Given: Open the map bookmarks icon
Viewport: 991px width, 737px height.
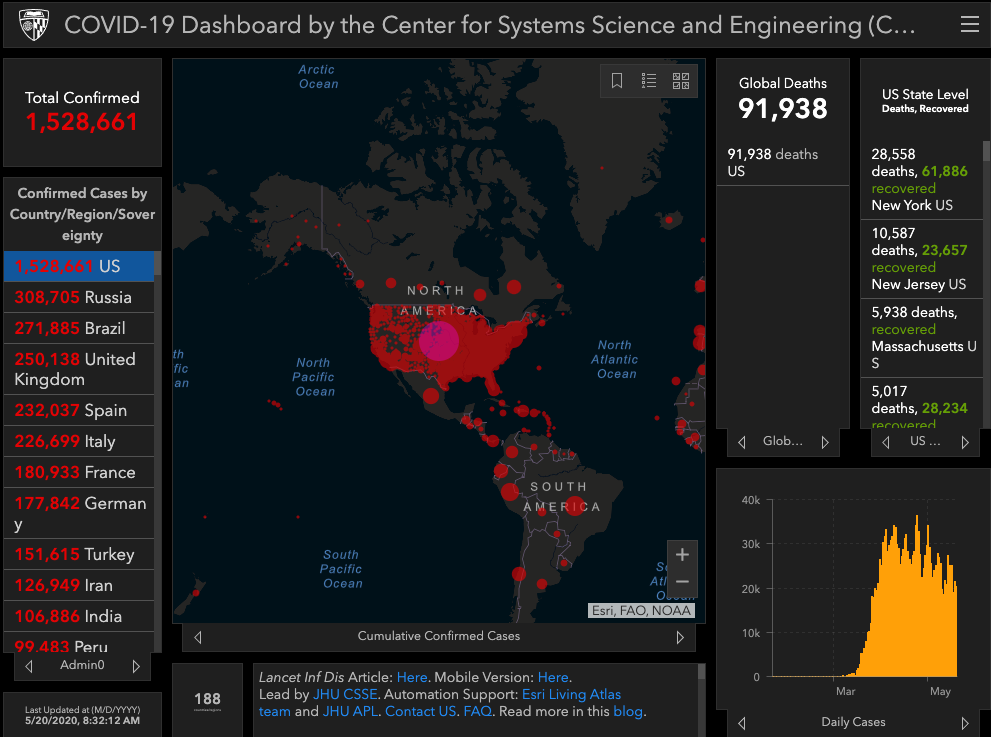Looking at the screenshot, I should pos(617,81).
